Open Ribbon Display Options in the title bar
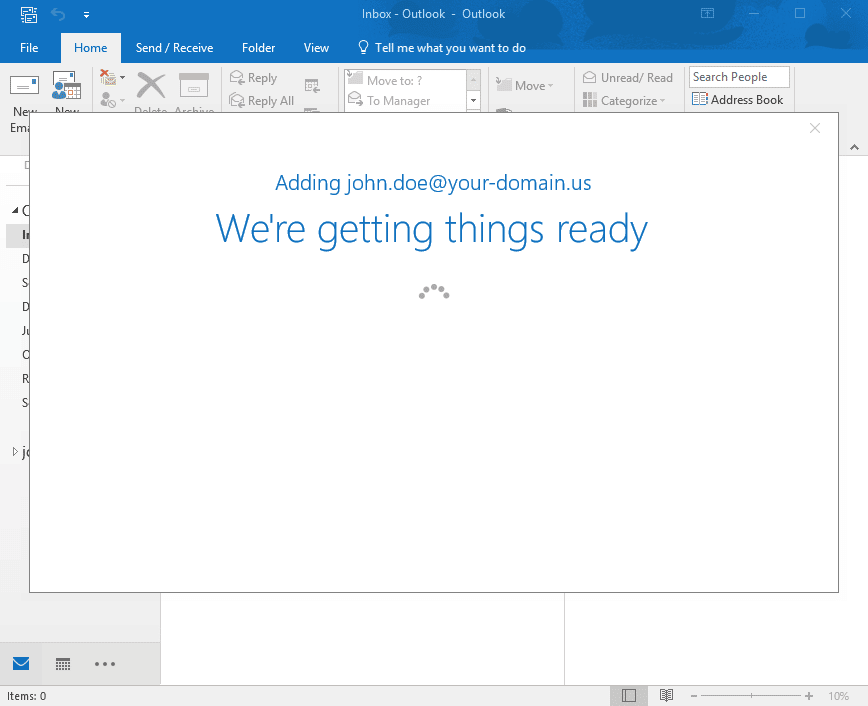This screenshot has height=706, width=868. (x=707, y=13)
